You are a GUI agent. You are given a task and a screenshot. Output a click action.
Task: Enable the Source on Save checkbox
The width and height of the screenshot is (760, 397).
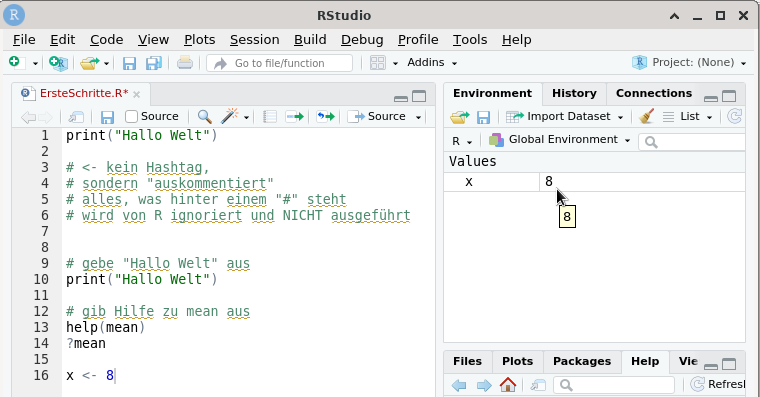pos(131,116)
